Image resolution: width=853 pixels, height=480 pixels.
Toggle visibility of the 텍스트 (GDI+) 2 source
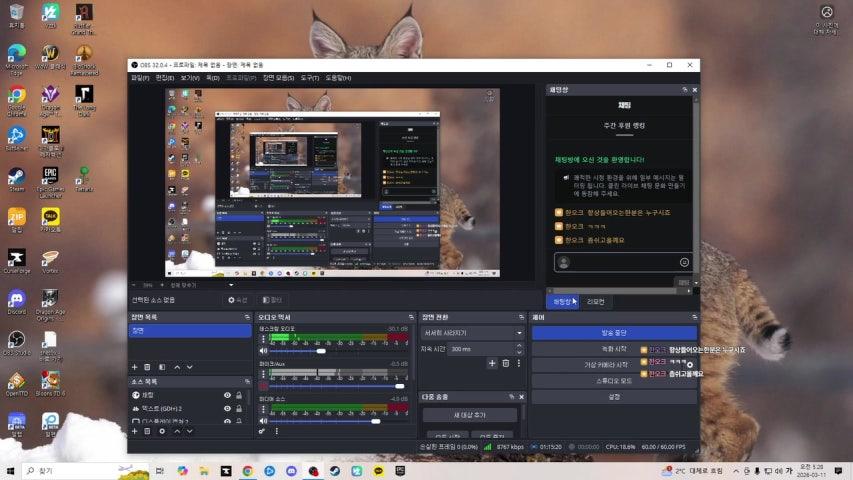(227, 408)
